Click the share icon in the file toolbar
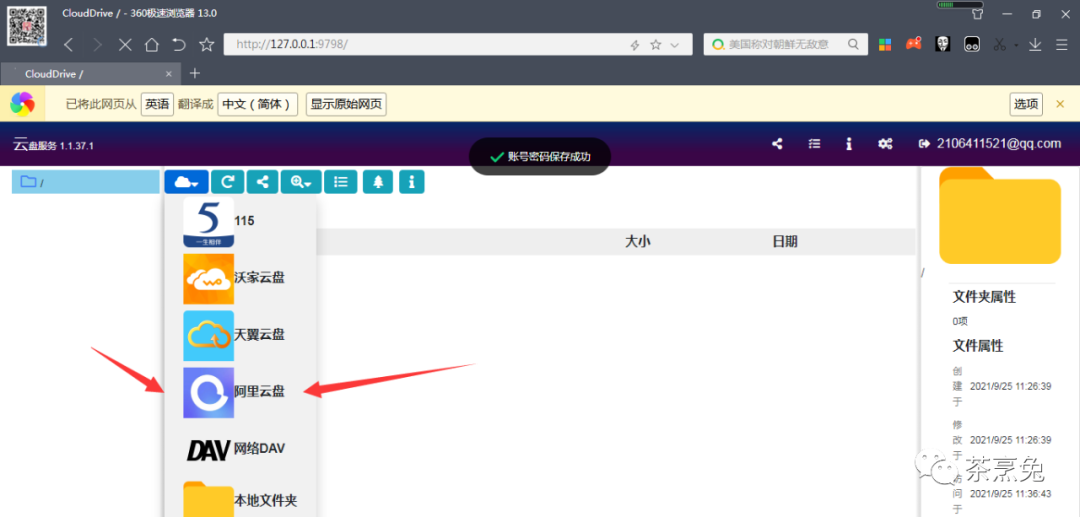The image size is (1080, 517). coord(262,182)
